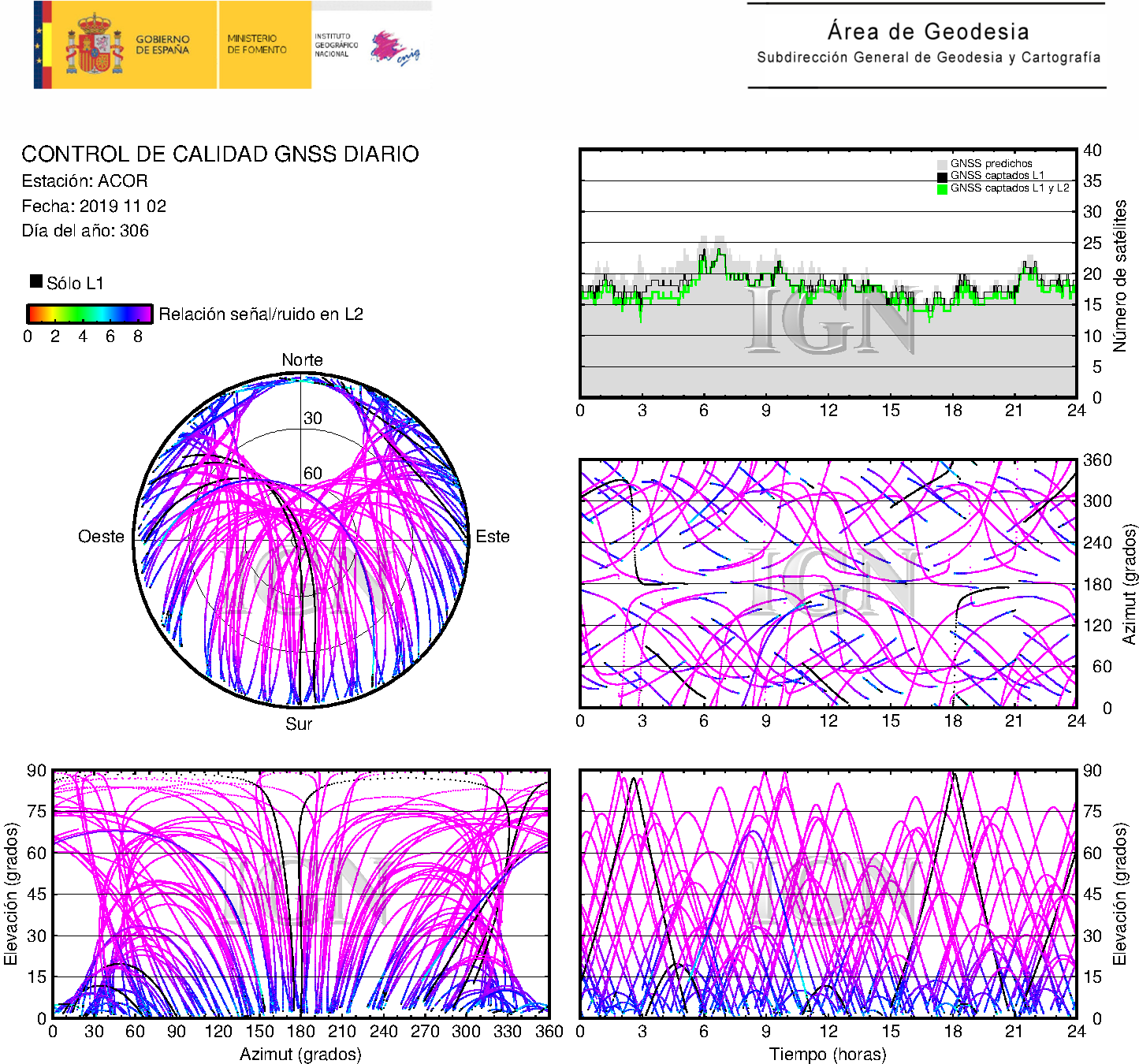Click the '8' tick under the color bar
The image size is (1139, 1064).
[x=138, y=337]
